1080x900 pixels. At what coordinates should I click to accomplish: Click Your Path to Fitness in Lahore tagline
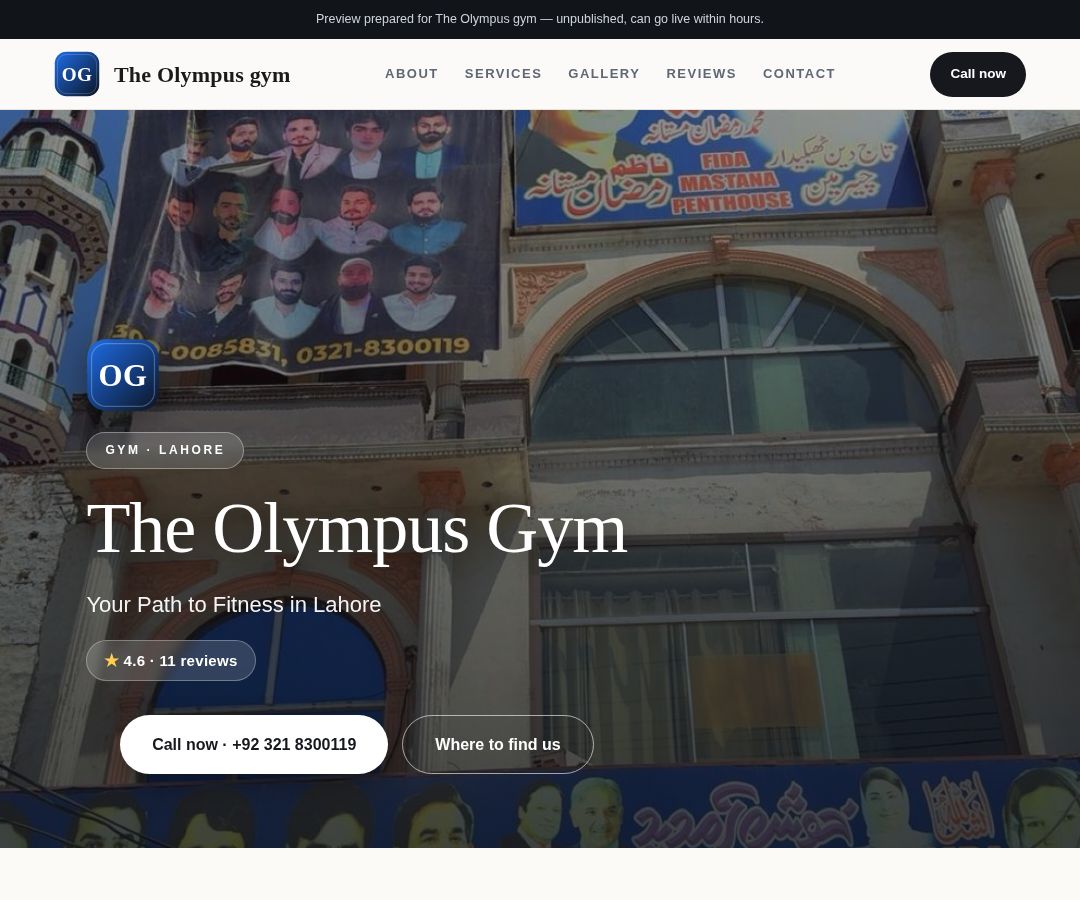(233, 605)
